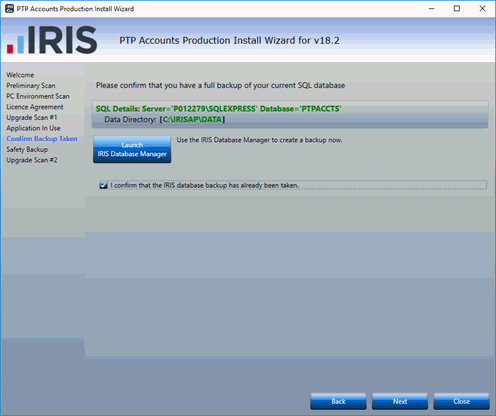This screenshot has width=496, height=416.
Task: Click the Close button at bottom
Action: (461, 401)
